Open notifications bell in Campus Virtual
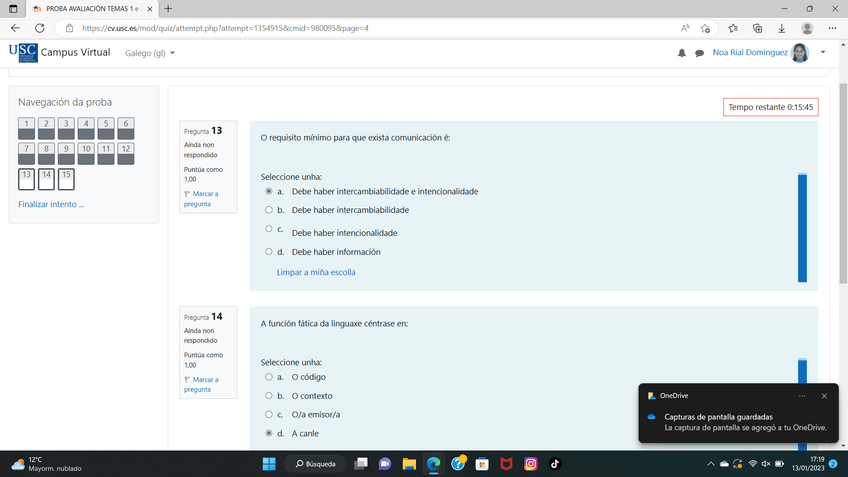Screen dimensions: 848x477 [681, 53]
